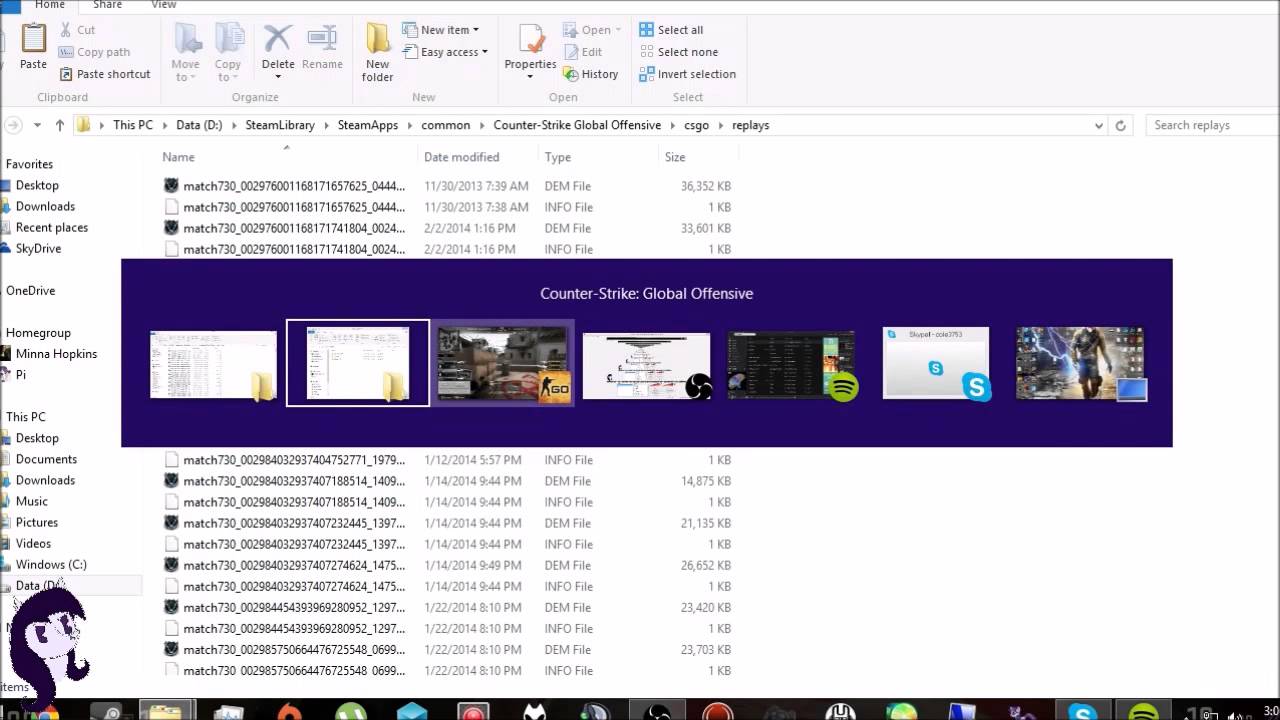The image size is (1280, 720).
Task: Switch to the Desktop thumbnail in switcher
Action: (x=1080, y=364)
